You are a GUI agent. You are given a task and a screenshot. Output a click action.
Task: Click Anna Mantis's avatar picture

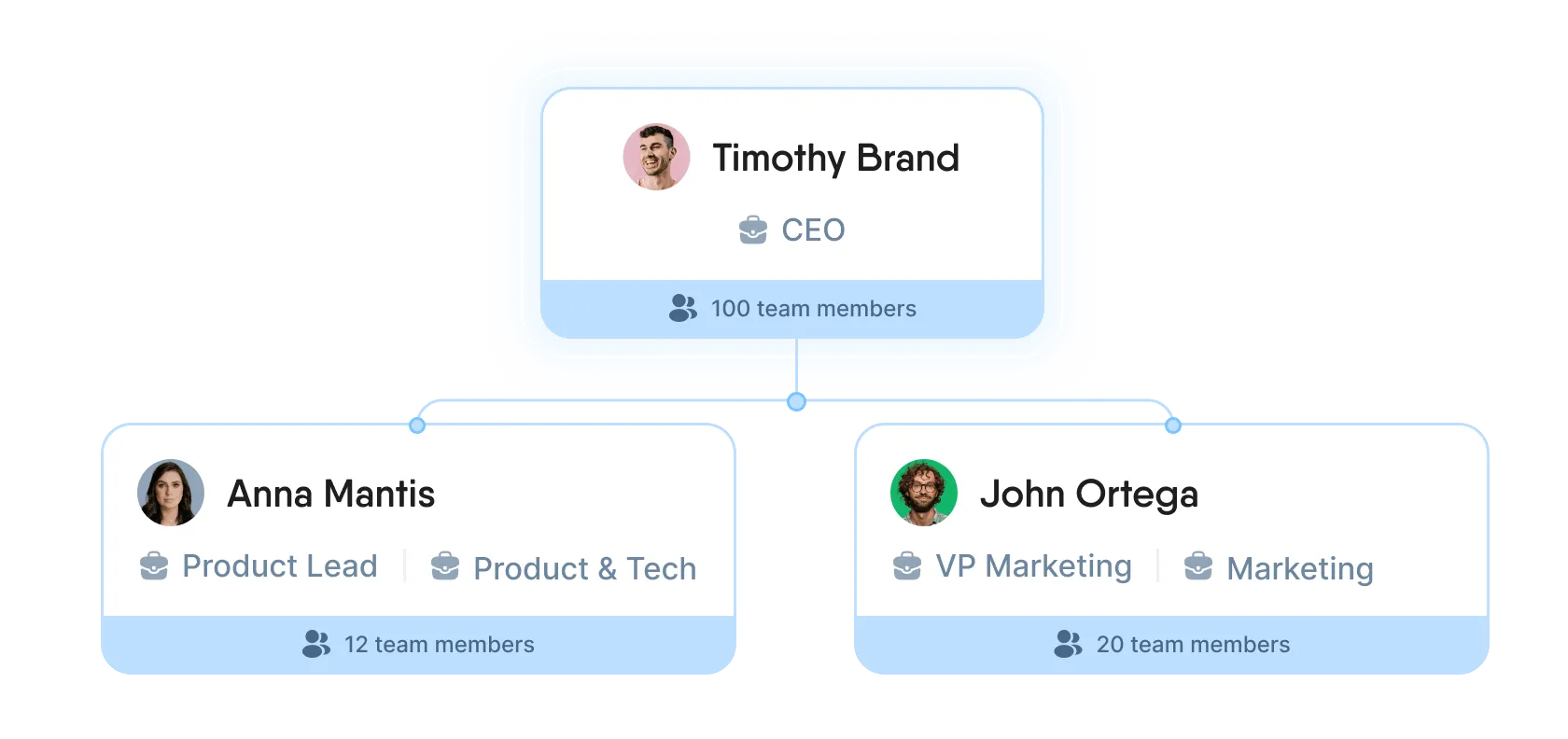(x=171, y=493)
